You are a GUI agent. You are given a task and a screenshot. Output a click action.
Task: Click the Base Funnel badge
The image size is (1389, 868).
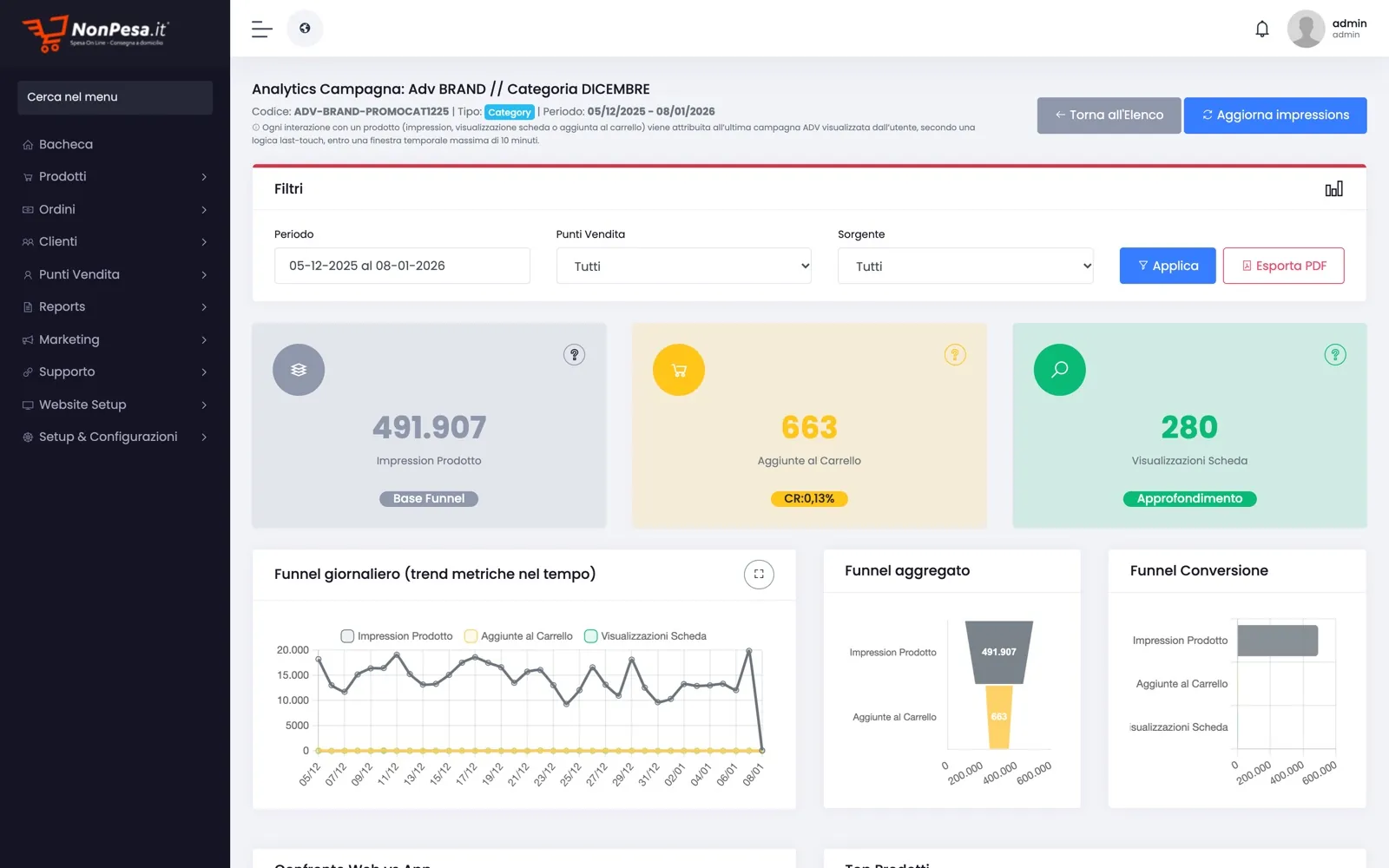pyautogui.click(x=429, y=498)
